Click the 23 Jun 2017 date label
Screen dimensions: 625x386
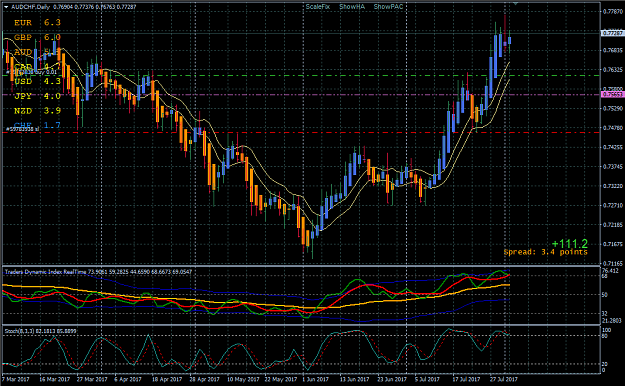pos(392,379)
